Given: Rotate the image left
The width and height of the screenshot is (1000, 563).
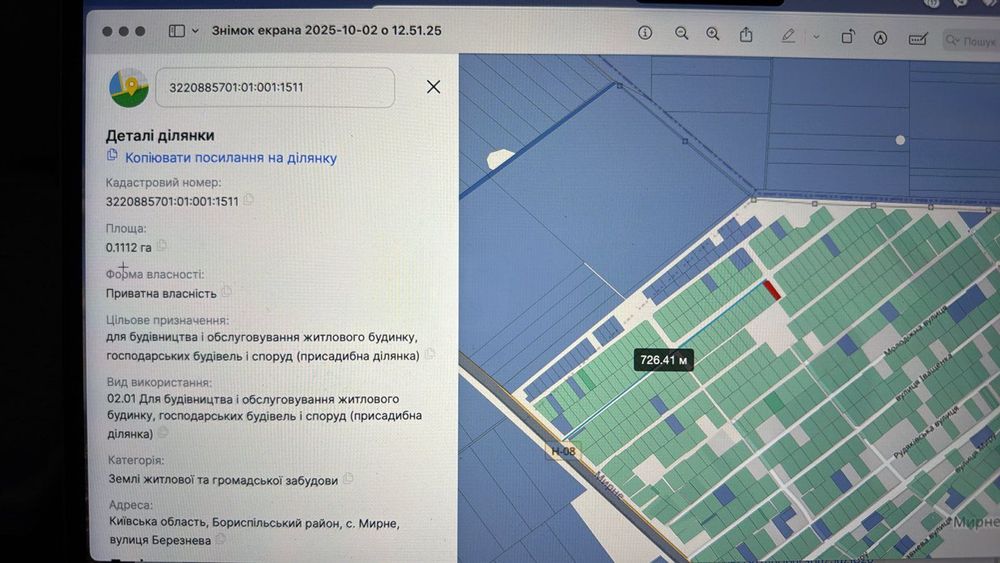Looking at the screenshot, I should coord(847,37).
